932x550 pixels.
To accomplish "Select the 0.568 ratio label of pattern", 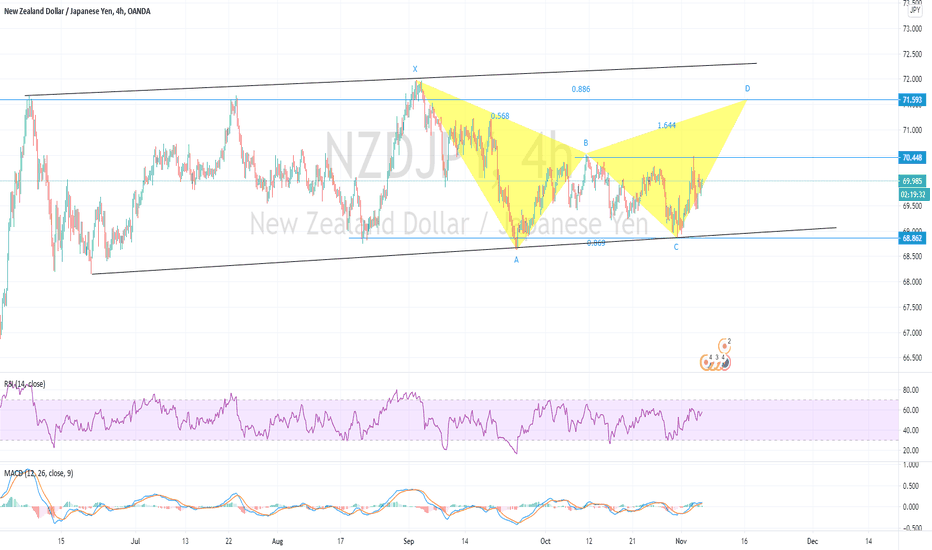I will (500, 116).
